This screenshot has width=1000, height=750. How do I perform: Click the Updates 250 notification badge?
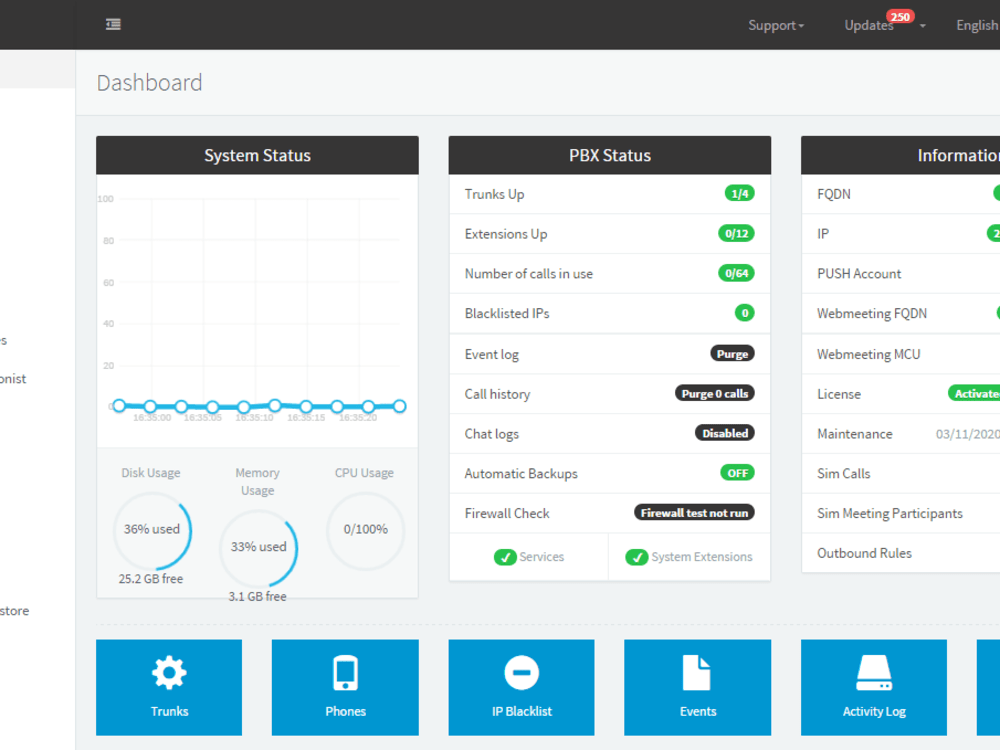point(900,16)
